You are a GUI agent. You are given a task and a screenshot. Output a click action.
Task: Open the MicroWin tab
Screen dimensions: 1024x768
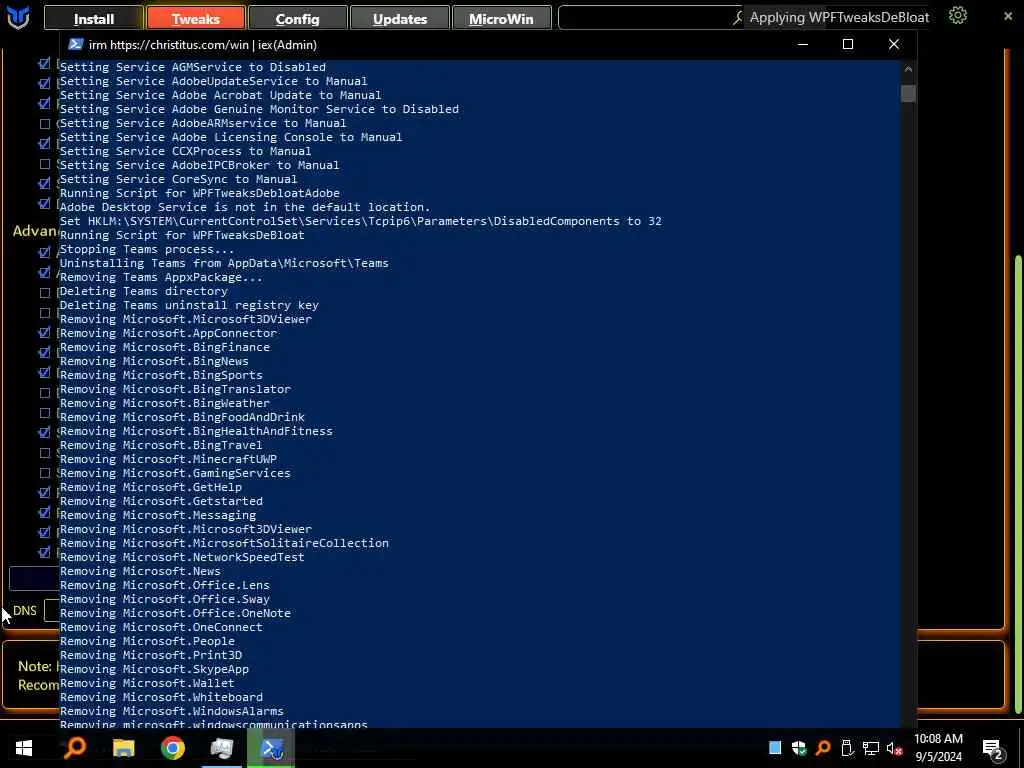click(502, 18)
